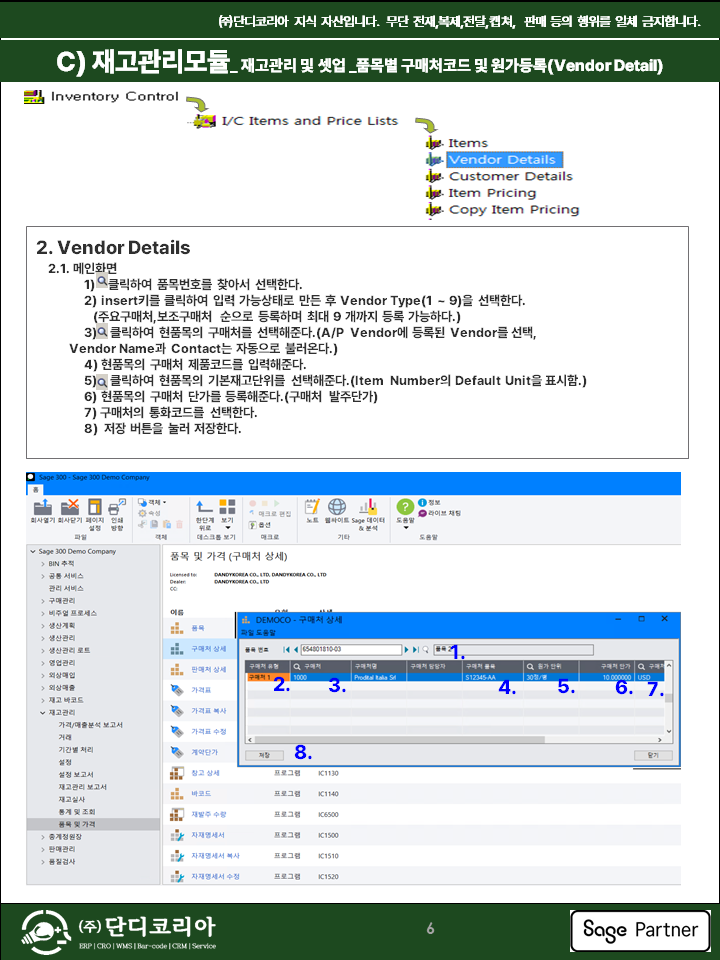Viewport: 720px width, 960px height.
Task: Click the 웹사이트 globe icon
Action: [337, 506]
